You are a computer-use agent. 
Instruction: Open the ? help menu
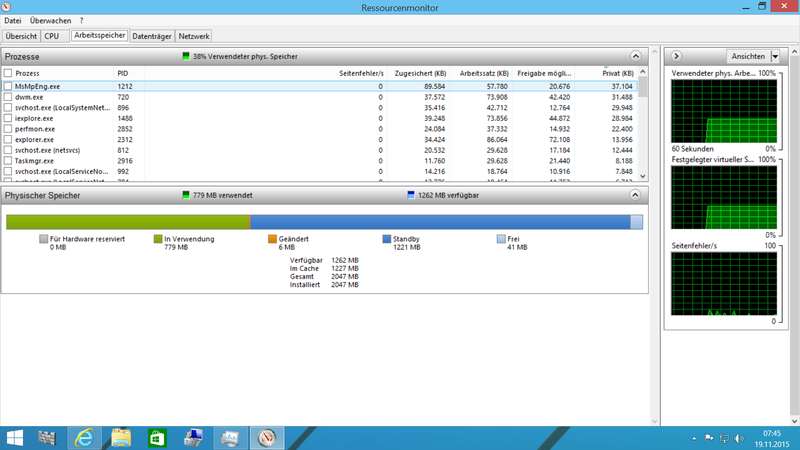coord(81,21)
